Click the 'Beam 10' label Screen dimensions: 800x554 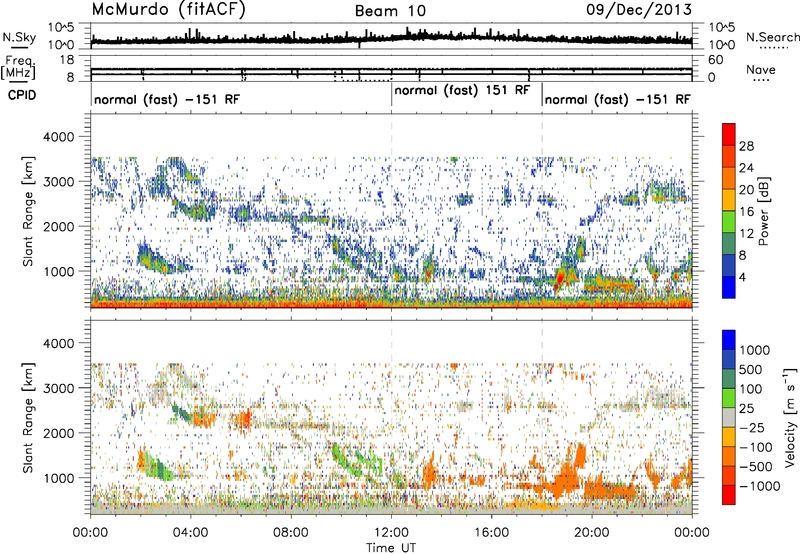390,11
